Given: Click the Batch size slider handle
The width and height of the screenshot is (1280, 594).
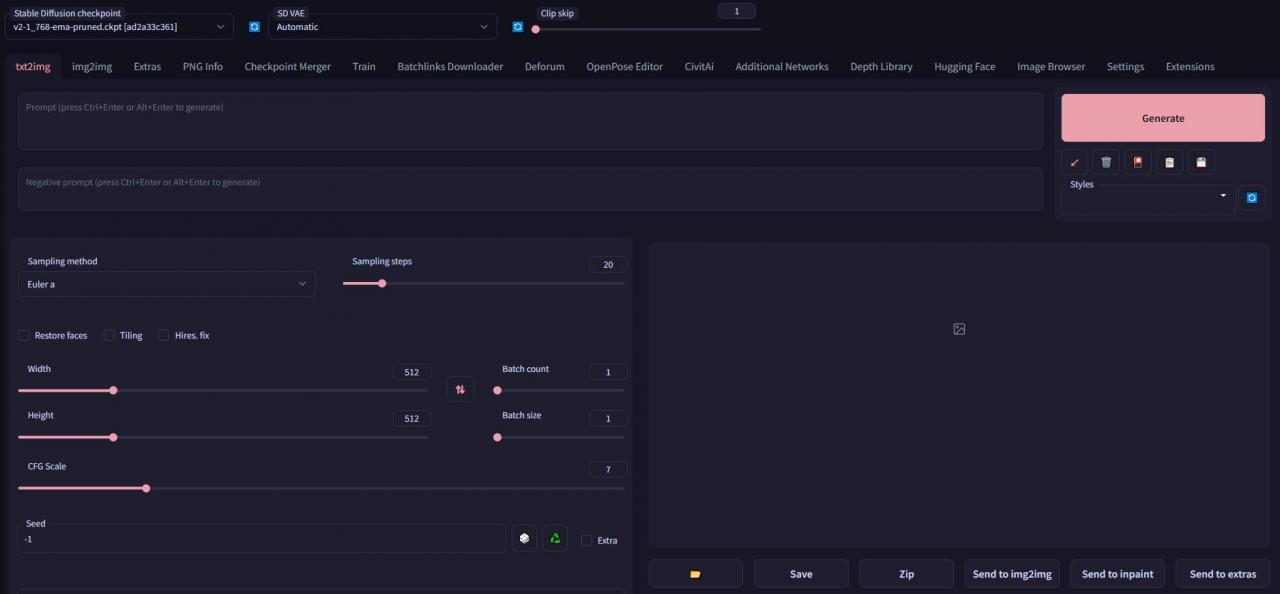Looking at the screenshot, I should point(497,437).
